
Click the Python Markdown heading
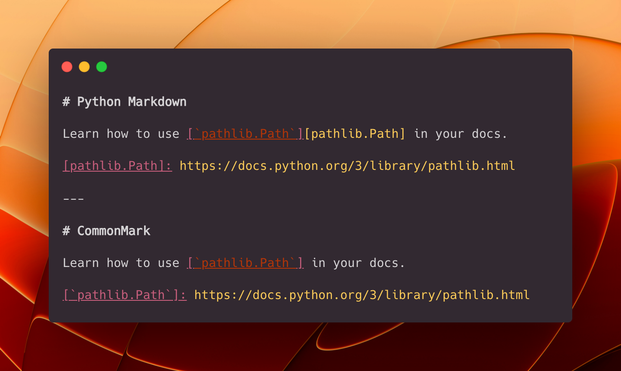tap(131, 102)
